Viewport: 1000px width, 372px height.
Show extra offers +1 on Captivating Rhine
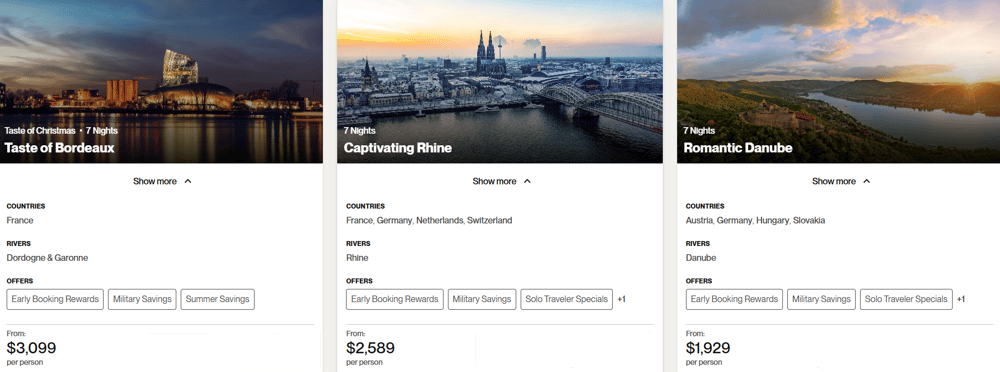tap(622, 299)
